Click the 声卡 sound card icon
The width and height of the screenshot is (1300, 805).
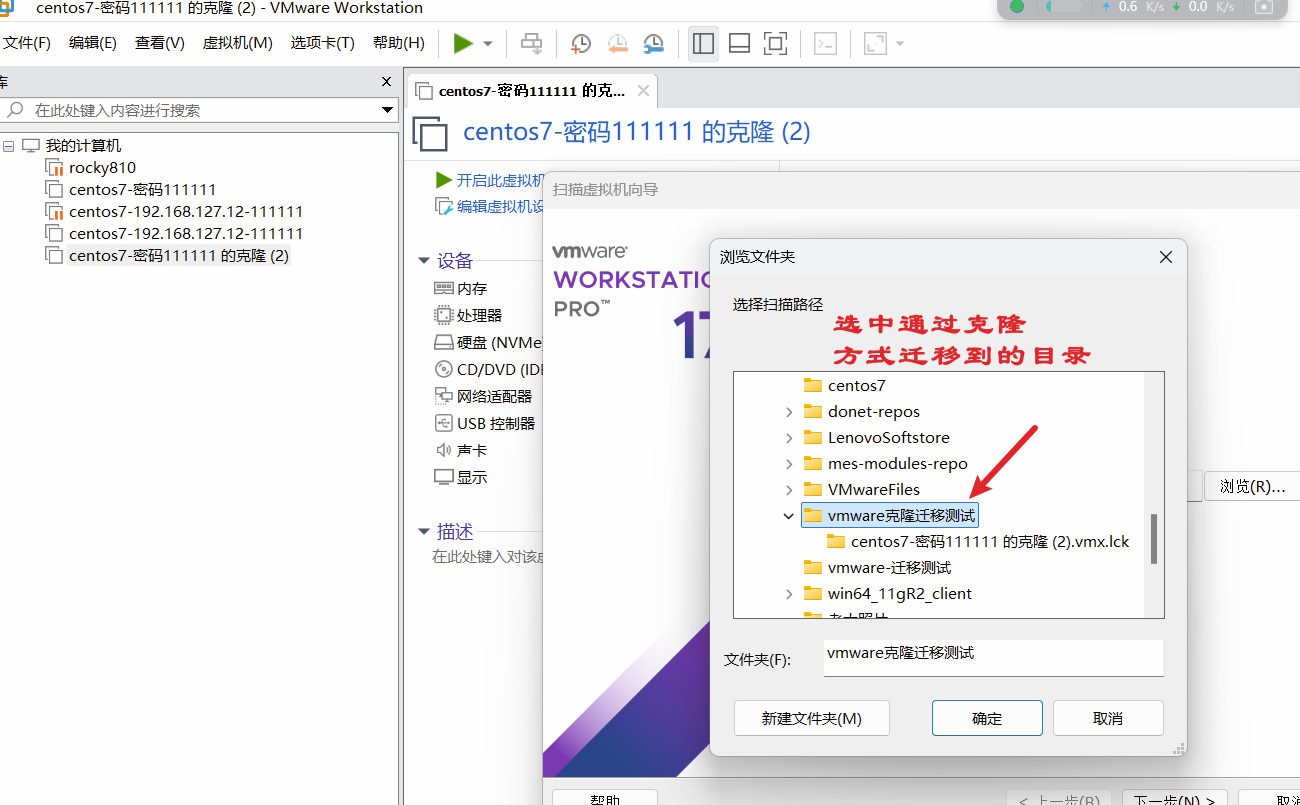pos(444,450)
